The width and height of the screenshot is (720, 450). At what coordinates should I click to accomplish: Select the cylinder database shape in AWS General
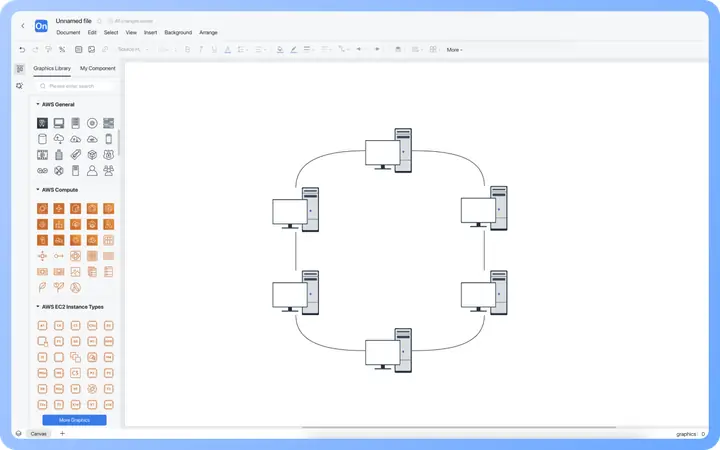pyautogui.click(x=42, y=139)
